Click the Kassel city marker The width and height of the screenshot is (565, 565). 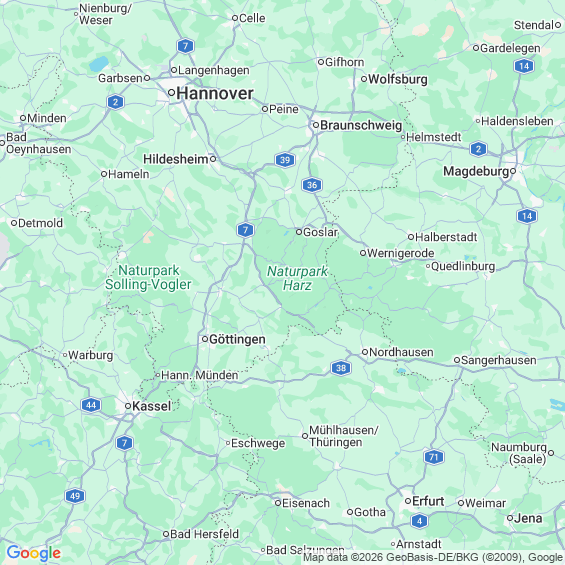point(128,406)
